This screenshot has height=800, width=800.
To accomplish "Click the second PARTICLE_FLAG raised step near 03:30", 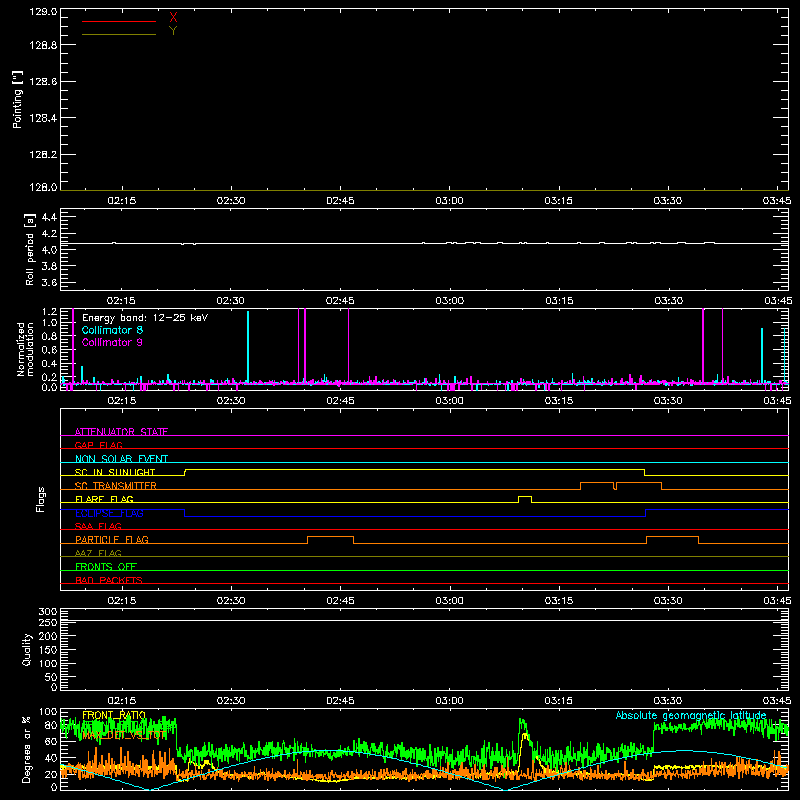I will pos(672,537).
